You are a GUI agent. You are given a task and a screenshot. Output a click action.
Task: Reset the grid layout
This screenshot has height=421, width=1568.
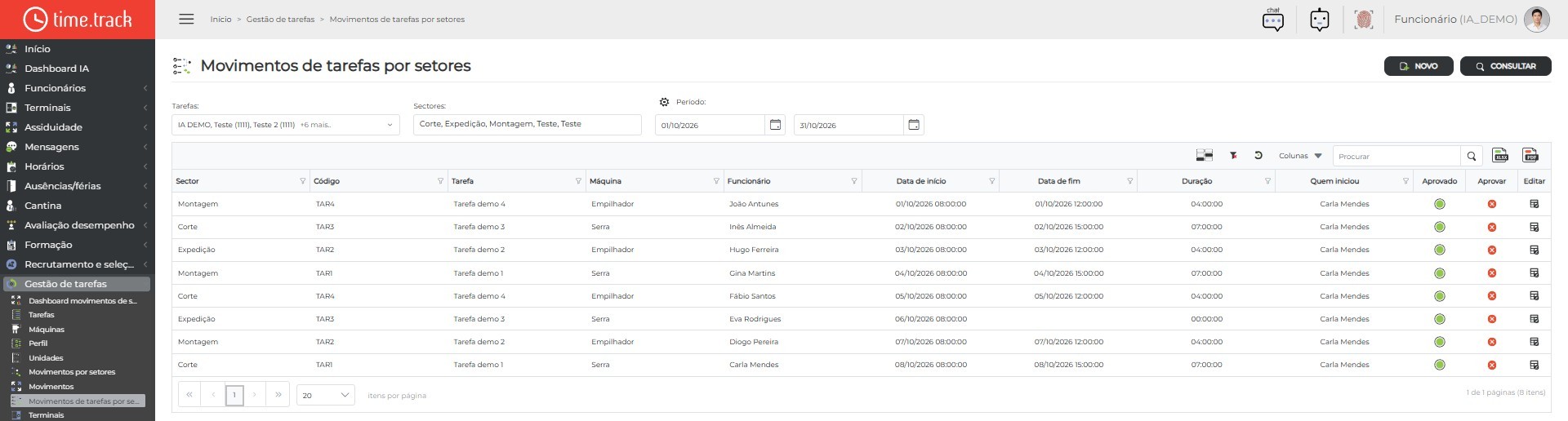1258,155
